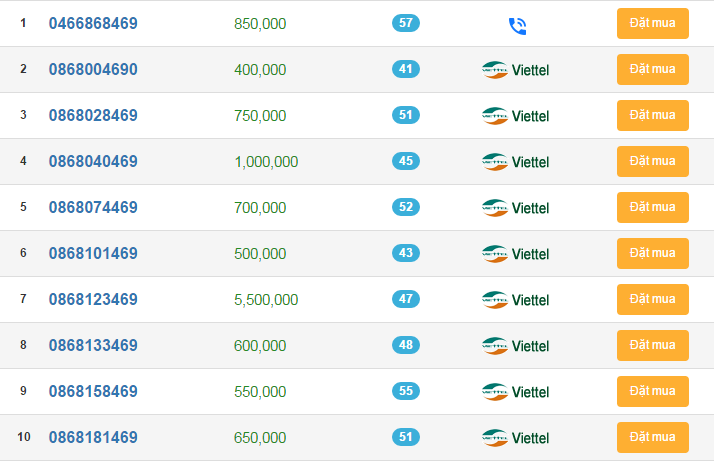Screen dimensions: 715x462
Task: Click Viettel logo in the 0868133469 row
Action: click(x=516, y=346)
